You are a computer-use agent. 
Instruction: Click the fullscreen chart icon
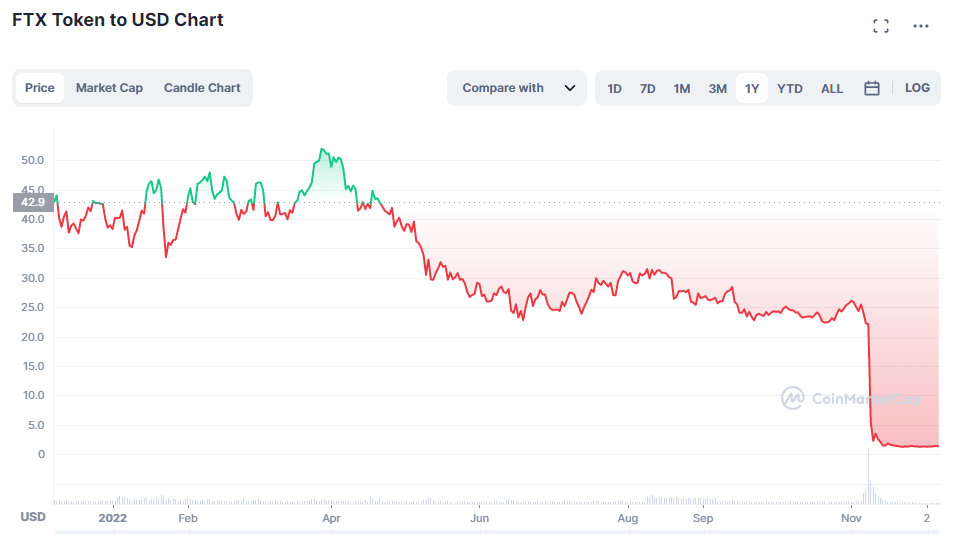point(881,26)
